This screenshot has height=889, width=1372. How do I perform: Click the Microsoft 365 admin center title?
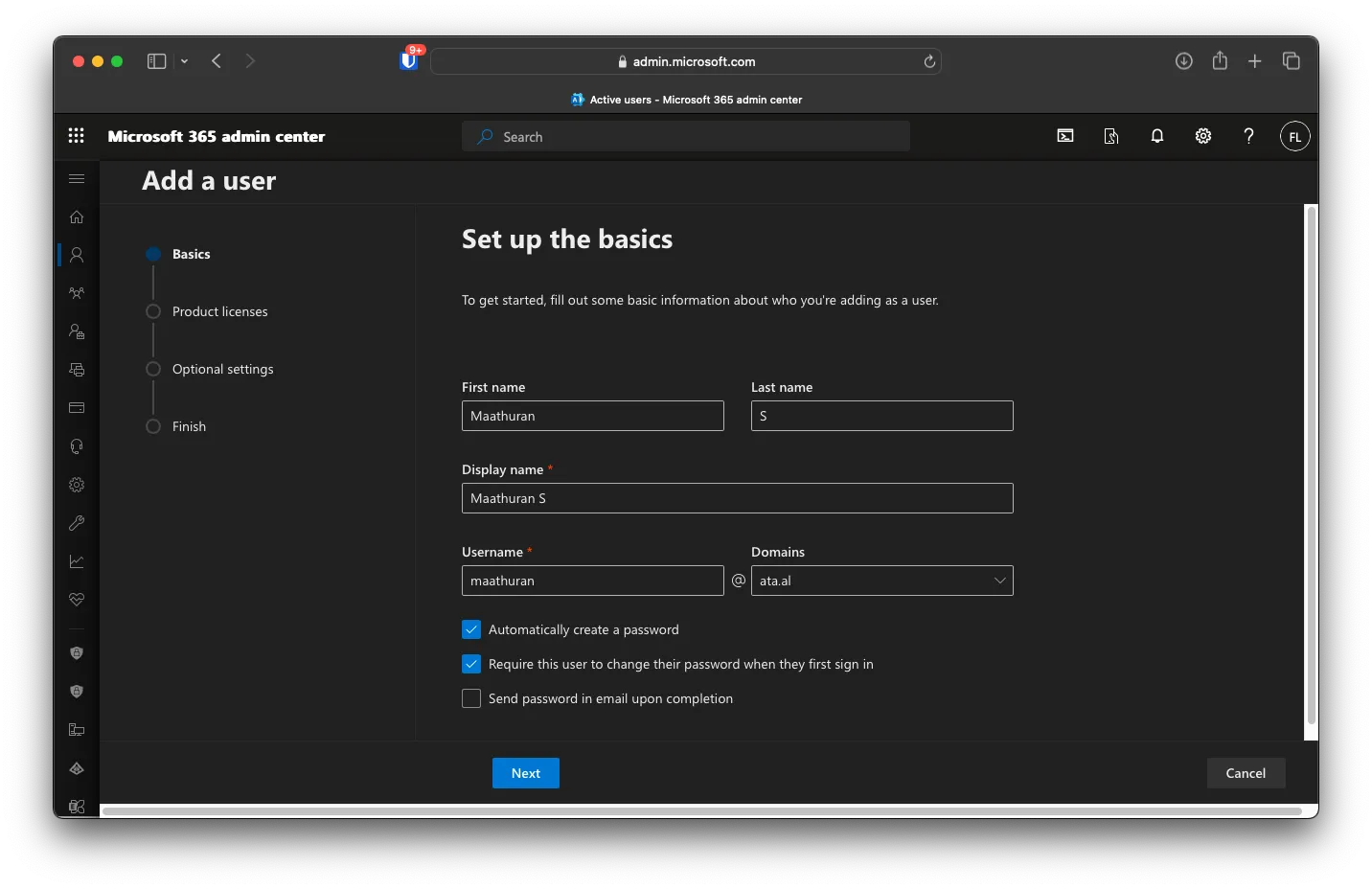(x=217, y=136)
